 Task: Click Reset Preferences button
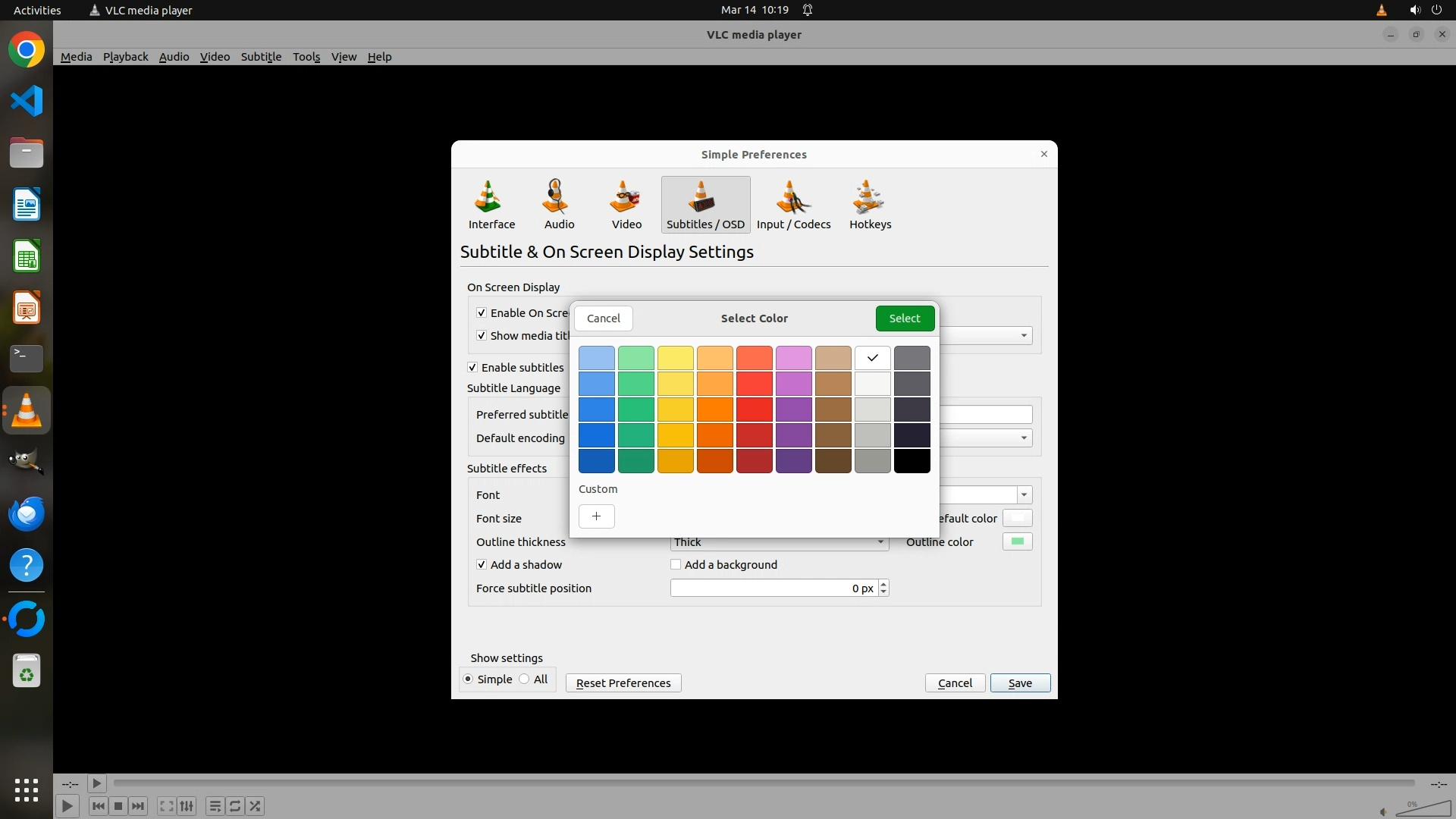pos(623,683)
